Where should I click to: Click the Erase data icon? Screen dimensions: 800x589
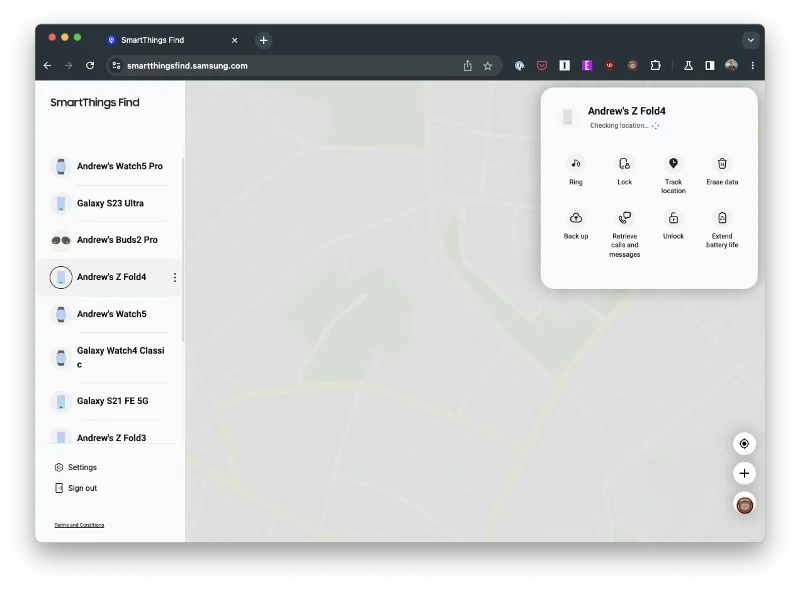(722, 163)
